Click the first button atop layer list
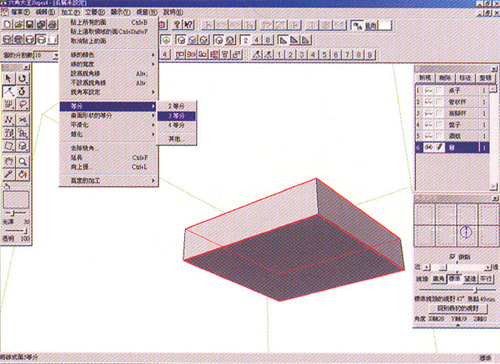This screenshot has height=364, width=500. point(425,78)
